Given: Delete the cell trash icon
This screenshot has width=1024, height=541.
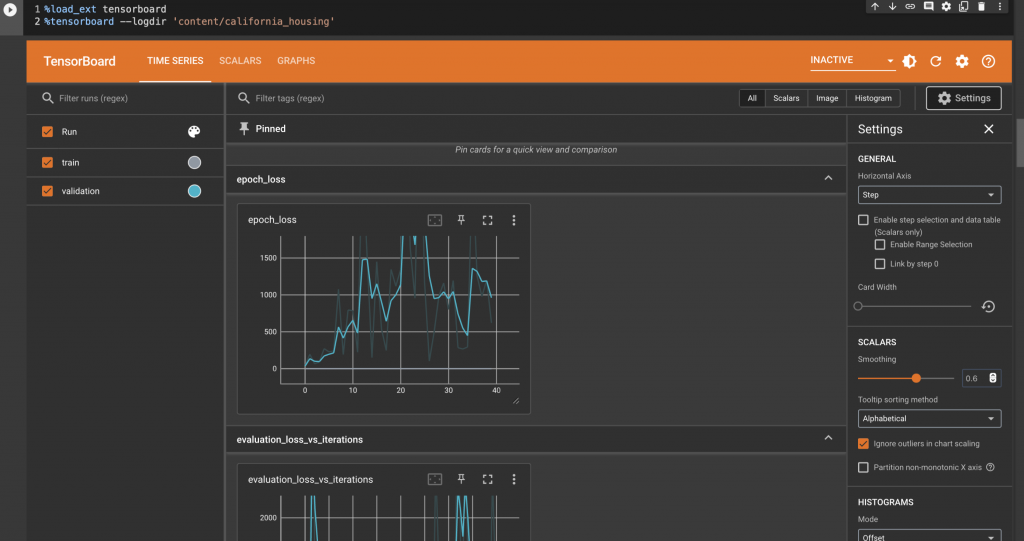Looking at the screenshot, I should click(981, 7).
